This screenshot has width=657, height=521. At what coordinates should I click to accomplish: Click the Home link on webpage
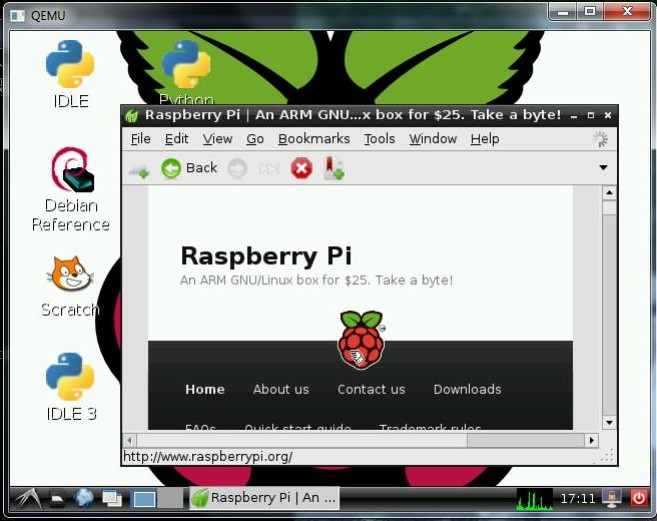(205, 389)
